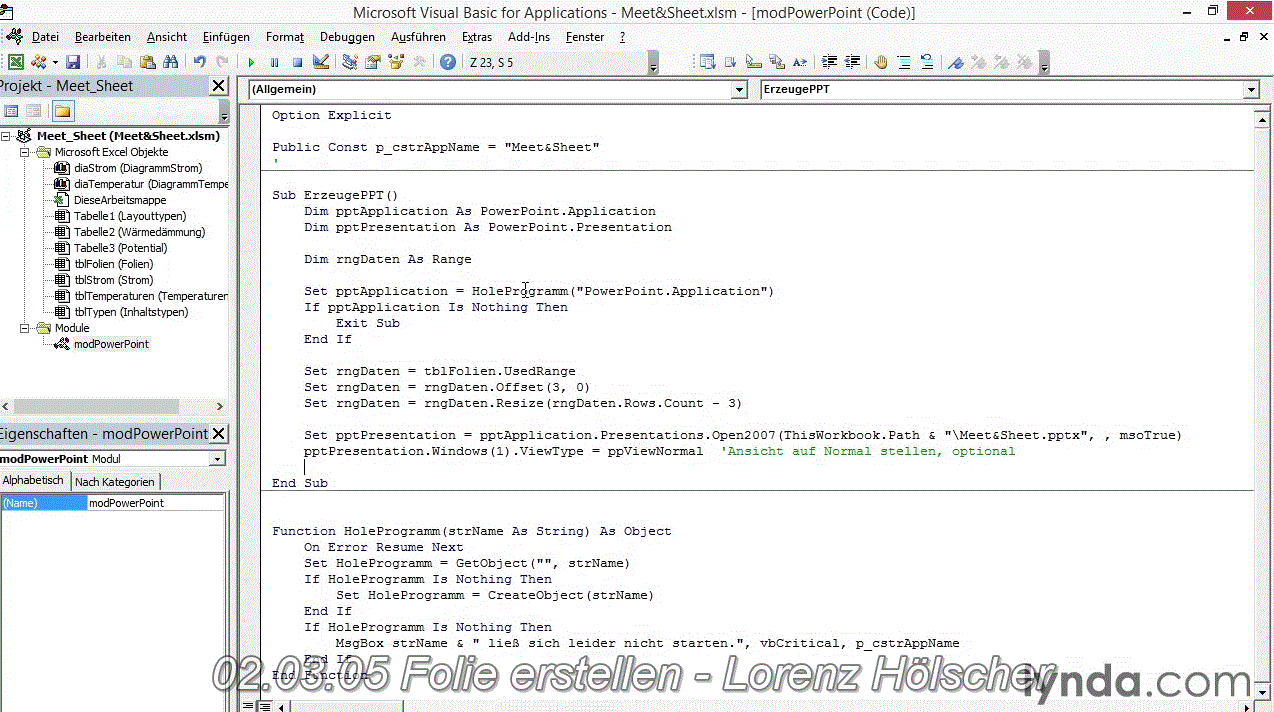Collapse the Module folder node
This screenshot has width=1274, height=712.
click(x=26, y=328)
